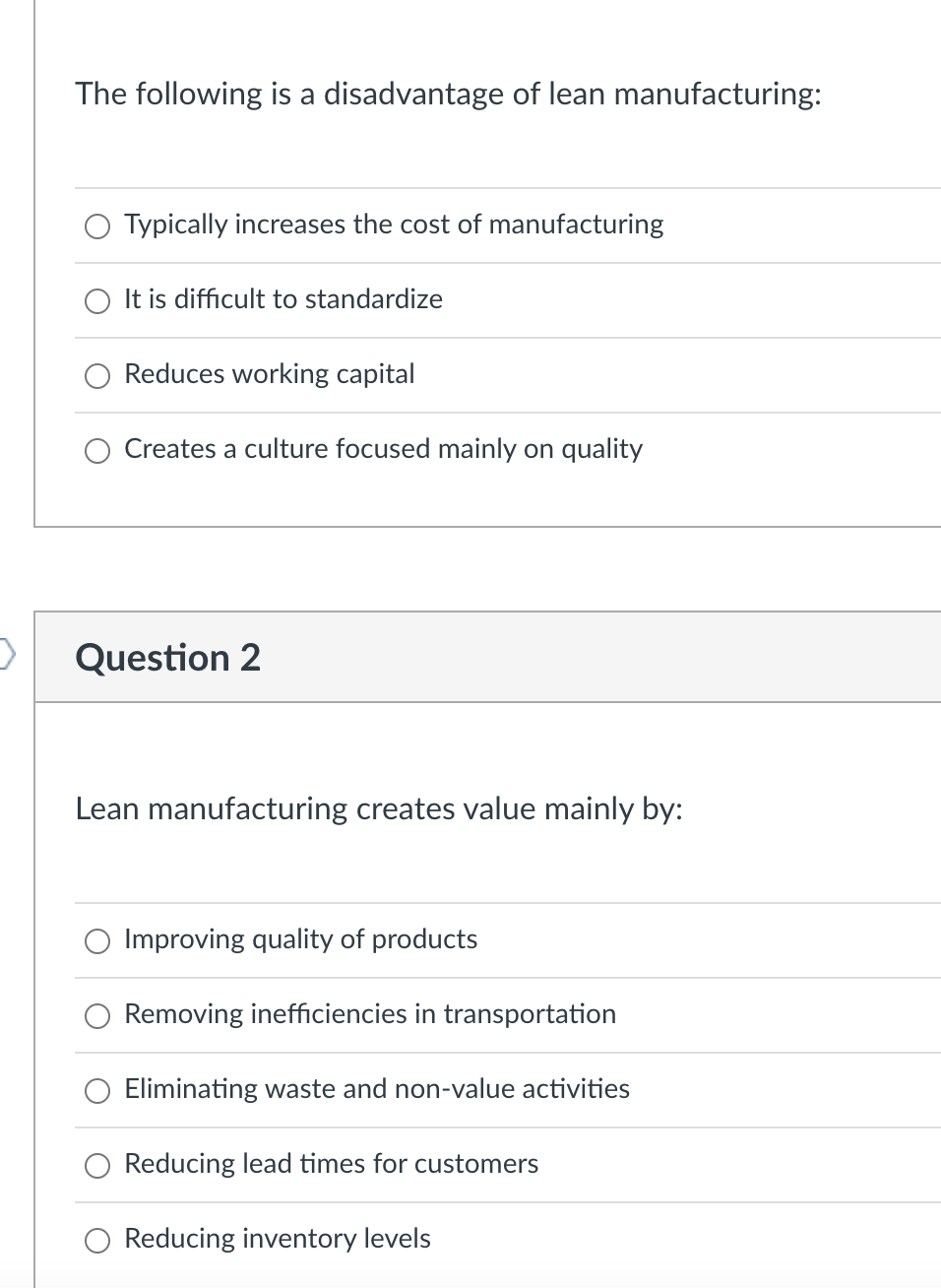Click "Lean manufacturing creates value mainly by" prompt
Image resolution: width=941 pixels, height=1288 pixels.
pos(380,809)
